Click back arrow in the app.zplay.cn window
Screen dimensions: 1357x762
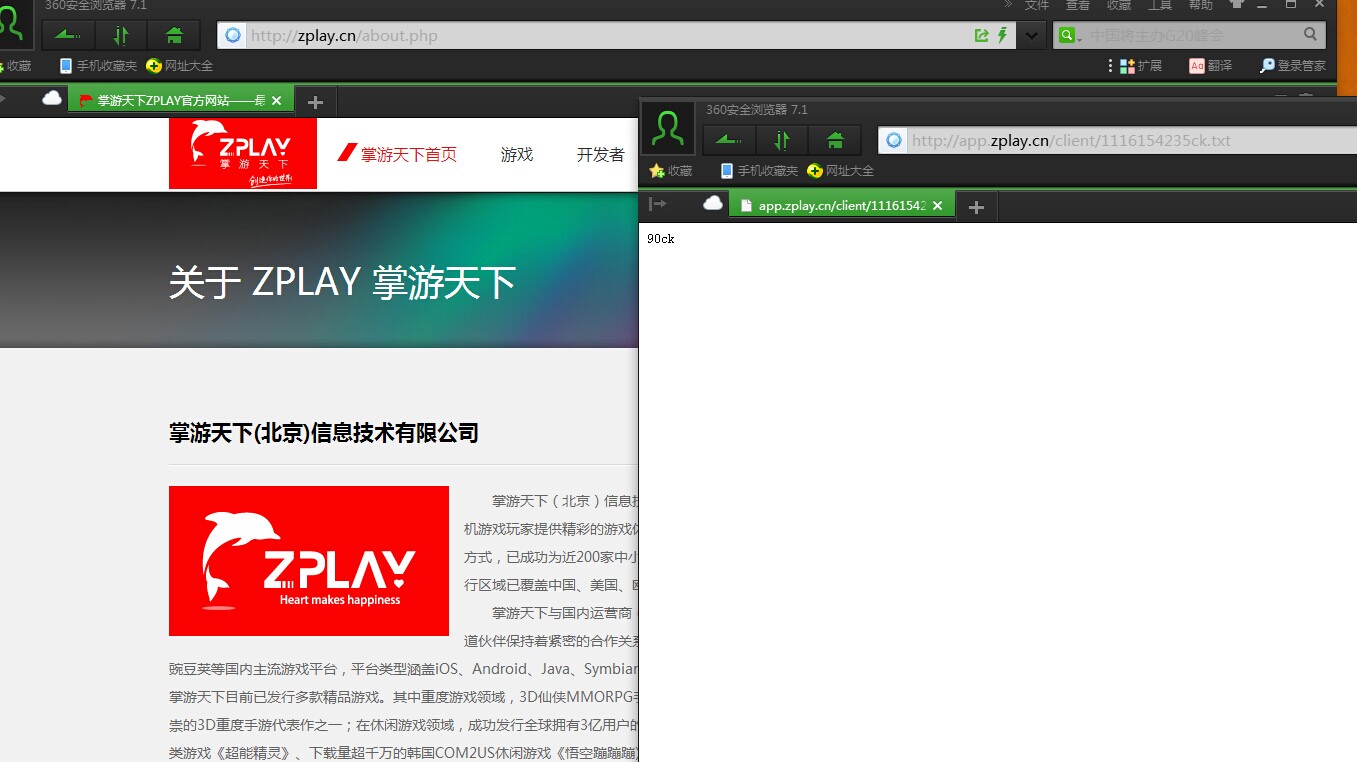[x=729, y=140]
